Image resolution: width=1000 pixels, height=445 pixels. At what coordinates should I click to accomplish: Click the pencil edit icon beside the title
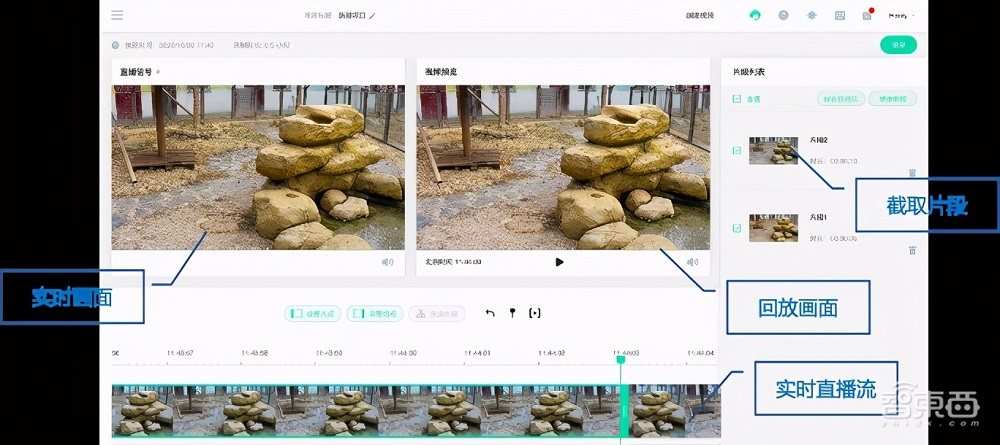372,16
